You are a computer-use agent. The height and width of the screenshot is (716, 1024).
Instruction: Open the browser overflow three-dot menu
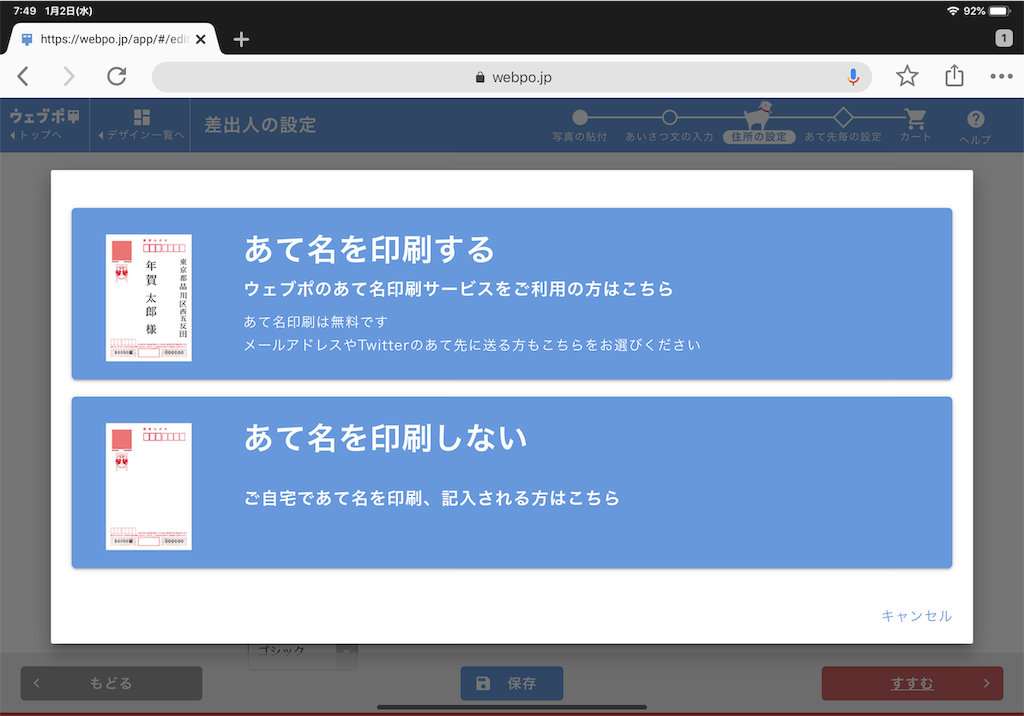(x=999, y=75)
